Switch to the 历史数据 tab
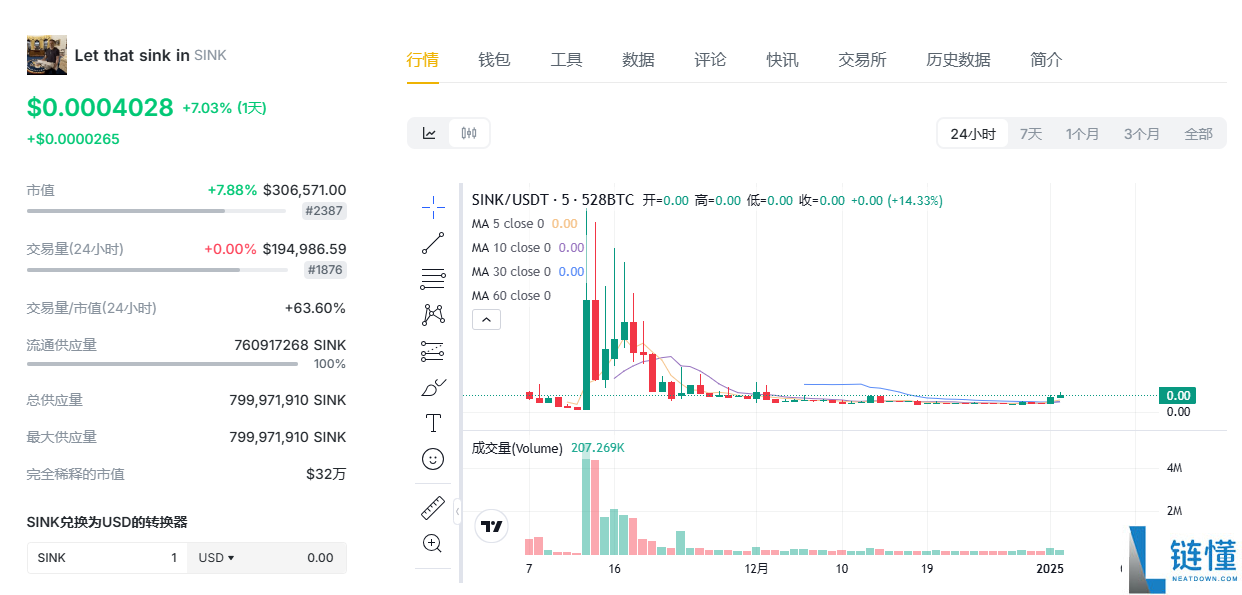This screenshot has width=1242, height=595. [x=958, y=60]
